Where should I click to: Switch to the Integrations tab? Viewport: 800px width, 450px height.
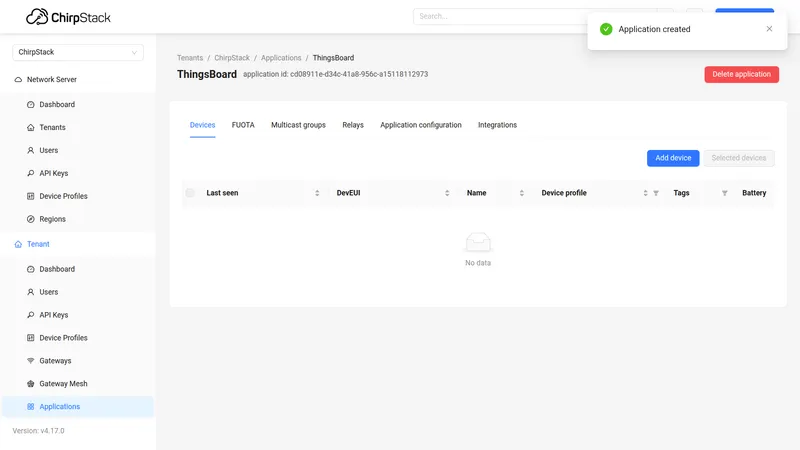(497, 125)
